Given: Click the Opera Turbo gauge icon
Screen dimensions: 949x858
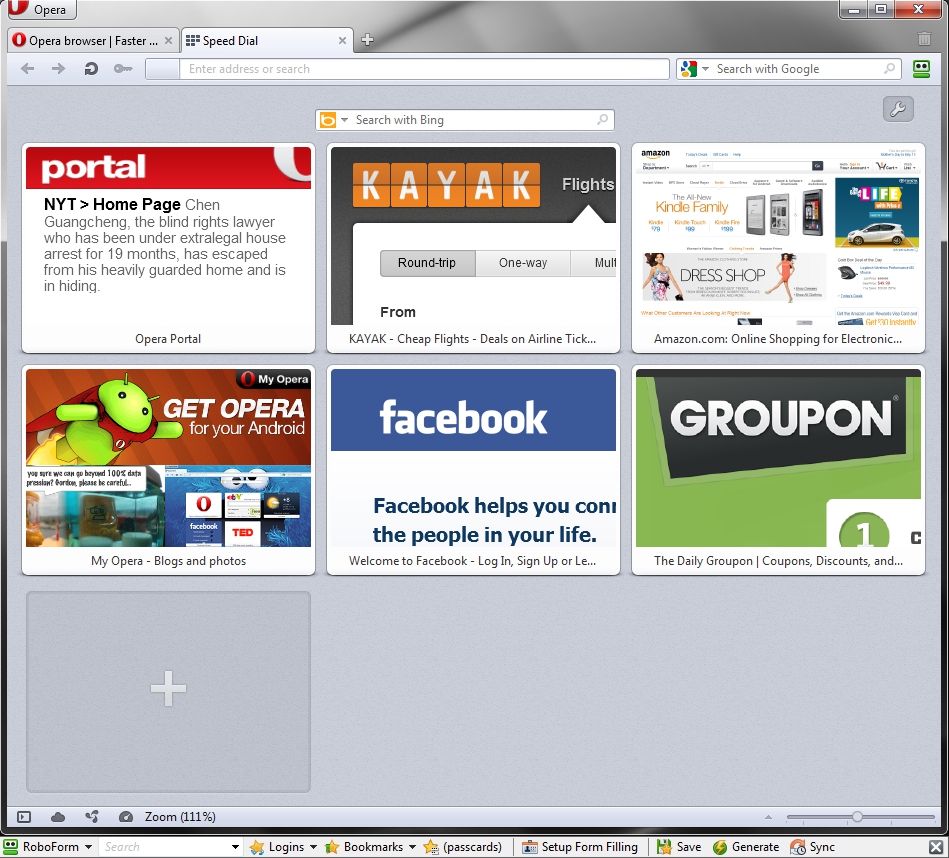Looking at the screenshot, I should [126, 817].
